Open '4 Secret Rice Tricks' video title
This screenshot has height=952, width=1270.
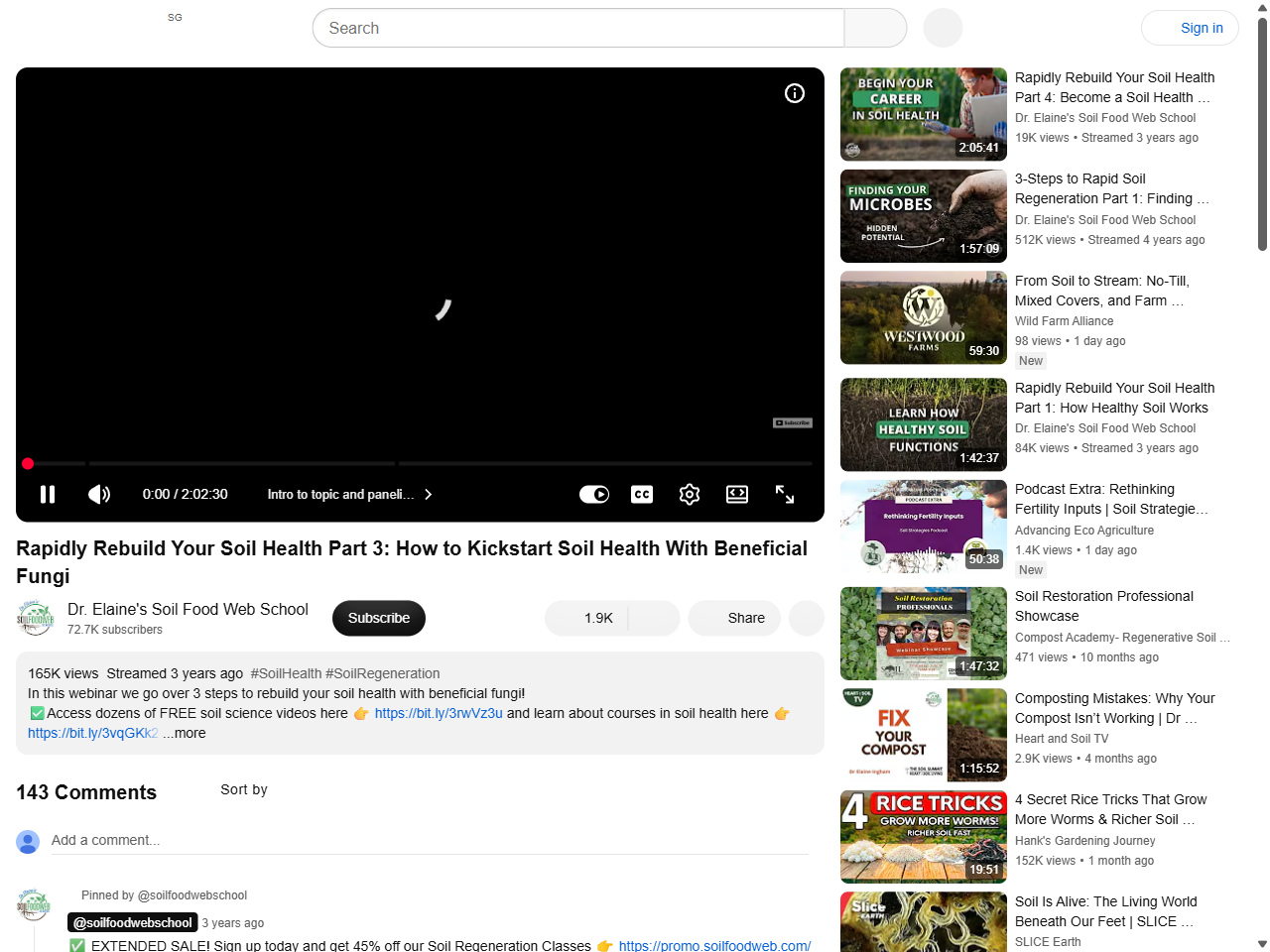click(x=1111, y=809)
